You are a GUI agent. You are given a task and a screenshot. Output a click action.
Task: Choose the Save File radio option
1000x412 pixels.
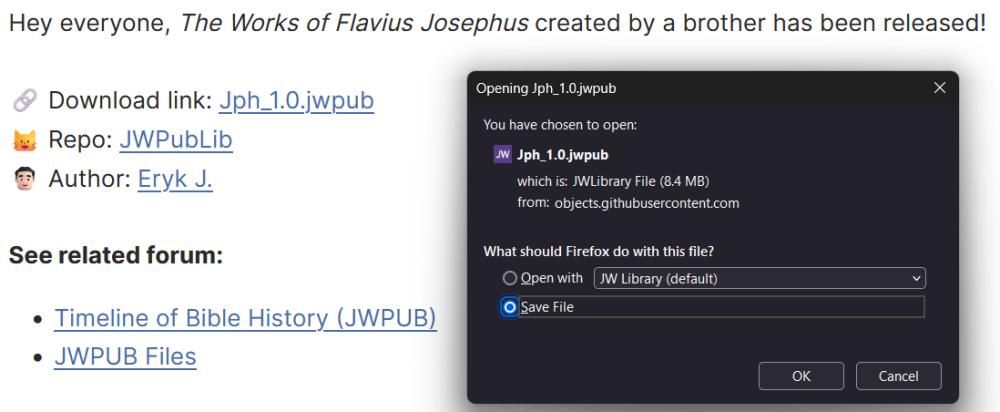coord(510,307)
